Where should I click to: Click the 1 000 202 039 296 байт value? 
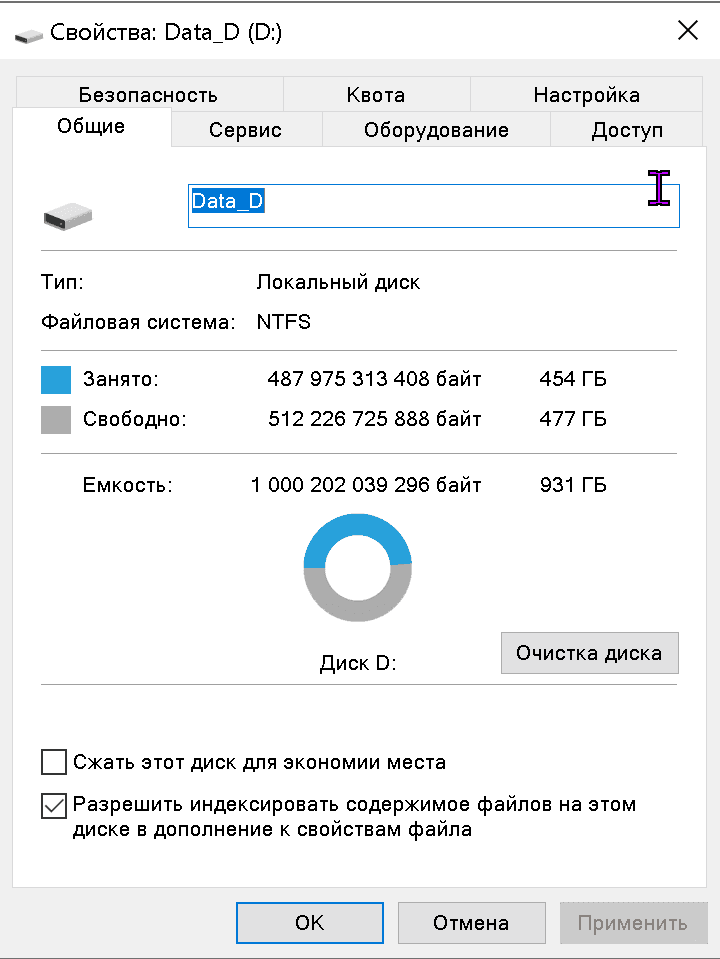(x=366, y=485)
